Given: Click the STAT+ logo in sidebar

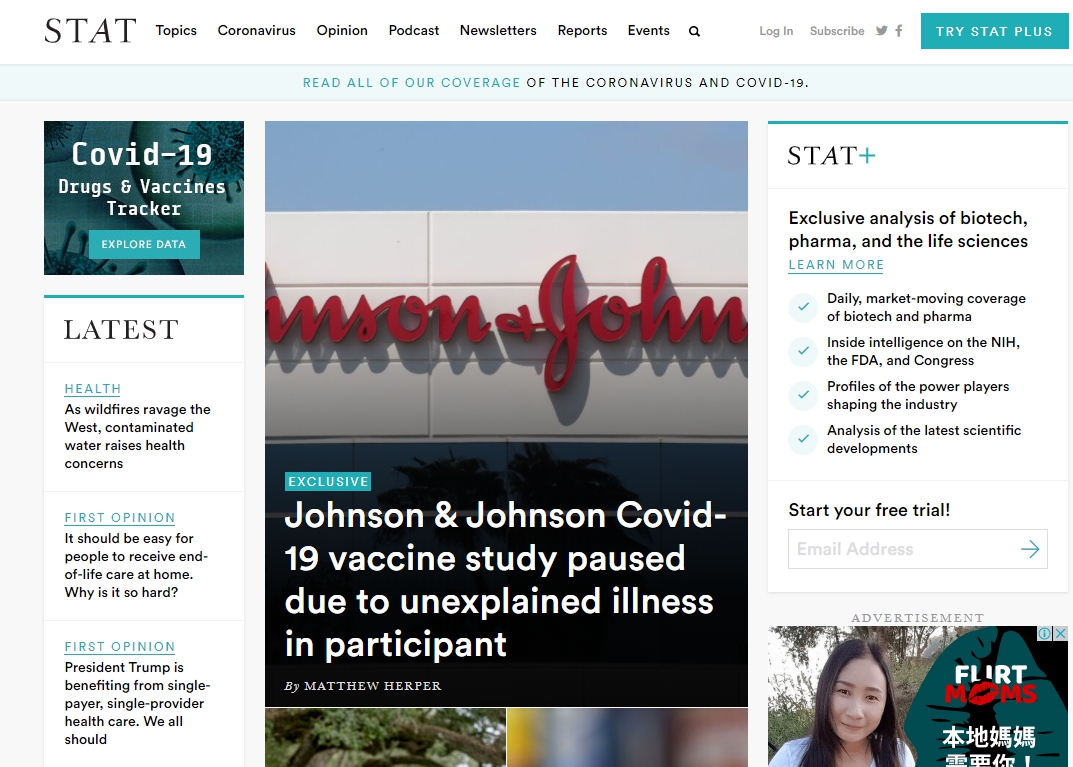Looking at the screenshot, I should (831, 156).
